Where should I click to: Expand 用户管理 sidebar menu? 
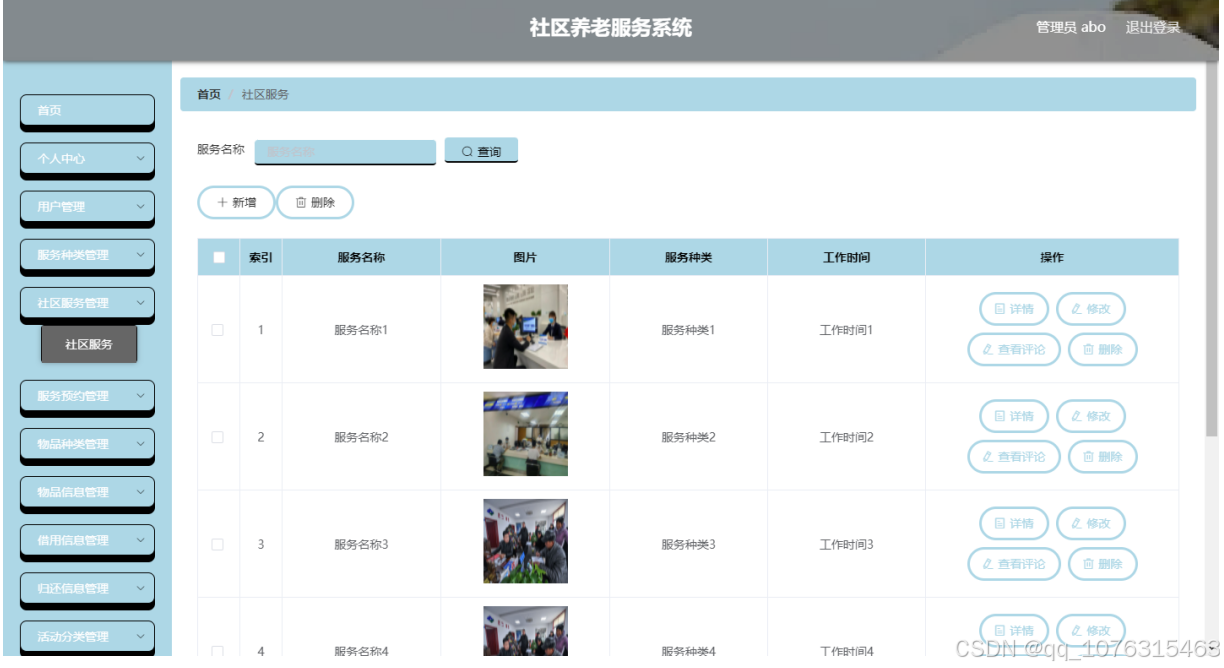pyautogui.click(x=88, y=206)
